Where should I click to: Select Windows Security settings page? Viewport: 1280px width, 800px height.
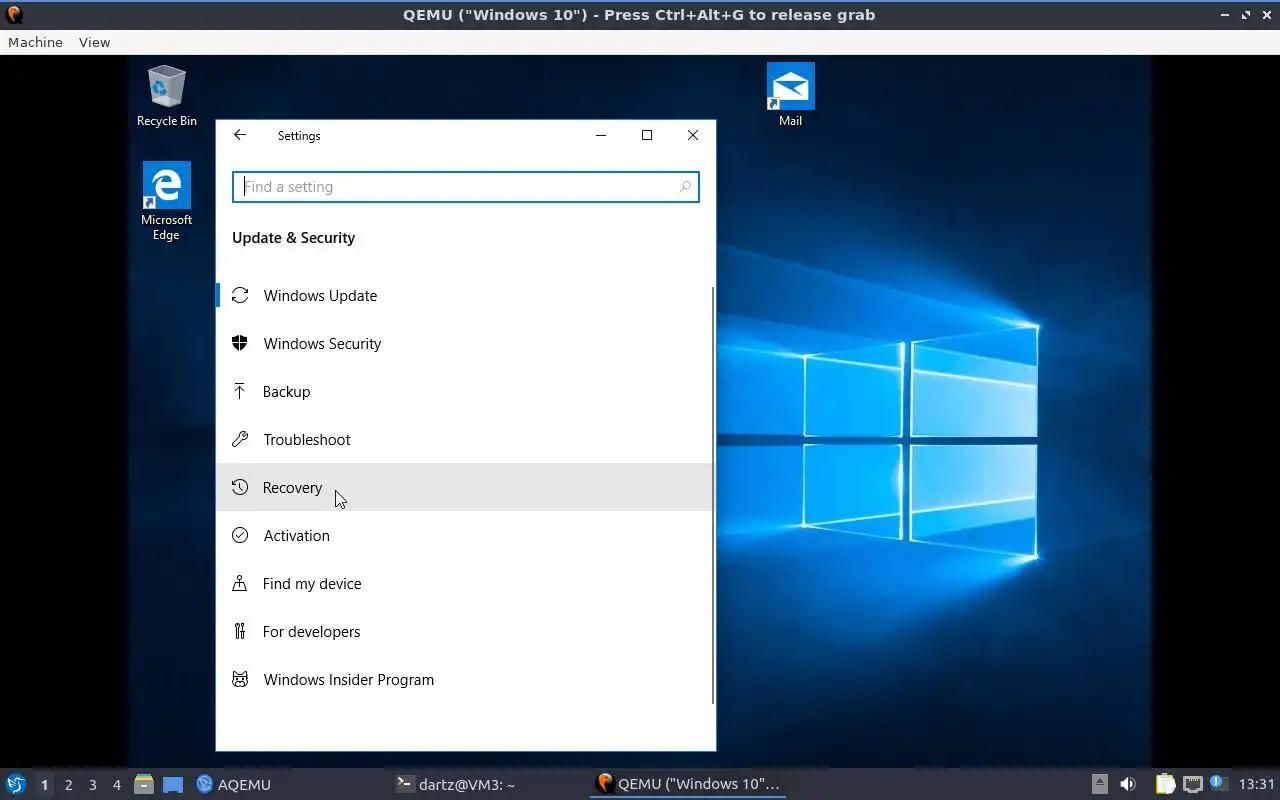click(465, 343)
